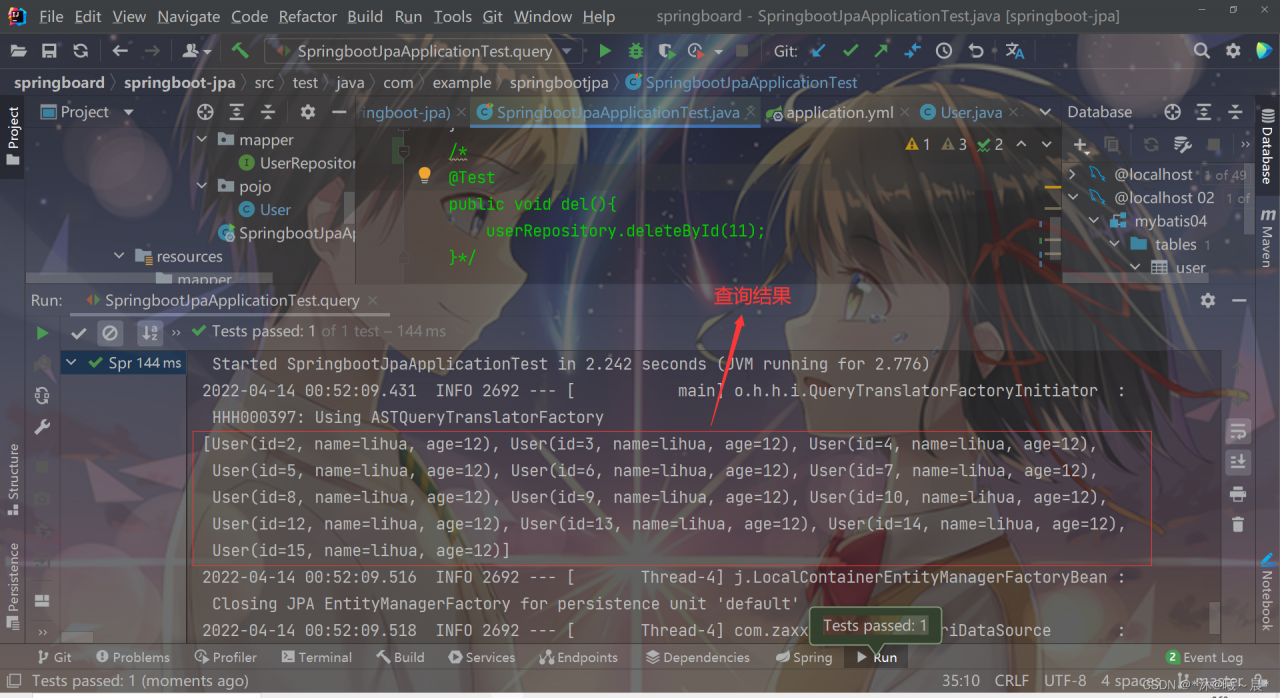Open Project panel options gear

point(308,112)
